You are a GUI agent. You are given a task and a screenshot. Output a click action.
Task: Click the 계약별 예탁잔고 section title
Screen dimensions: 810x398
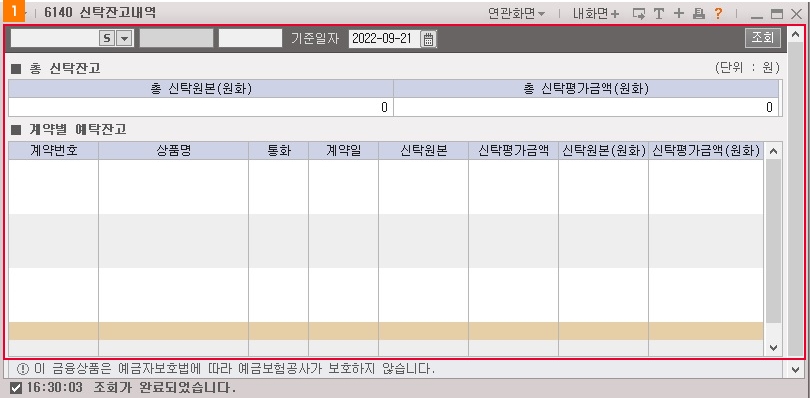coord(78,129)
